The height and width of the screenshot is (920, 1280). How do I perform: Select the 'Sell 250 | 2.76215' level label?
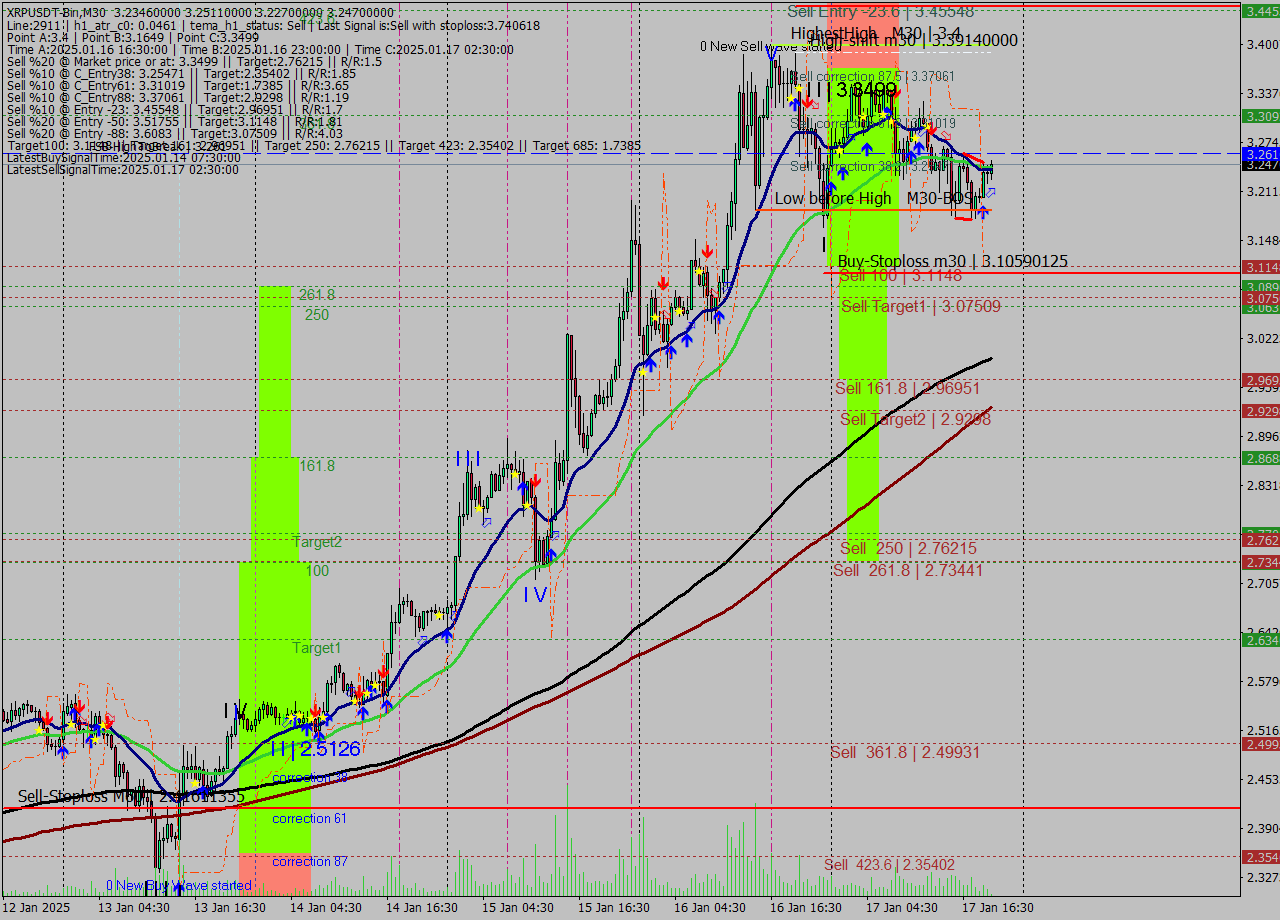909,548
